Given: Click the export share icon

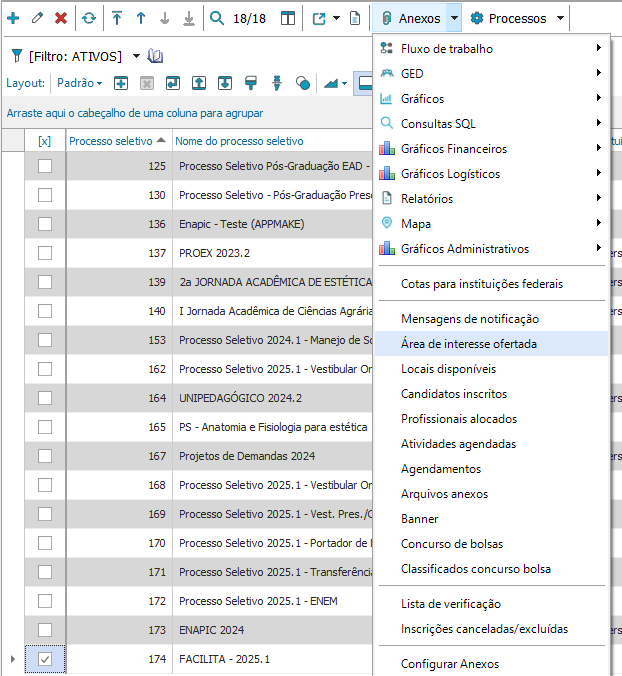Looking at the screenshot, I should [x=319, y=18].
